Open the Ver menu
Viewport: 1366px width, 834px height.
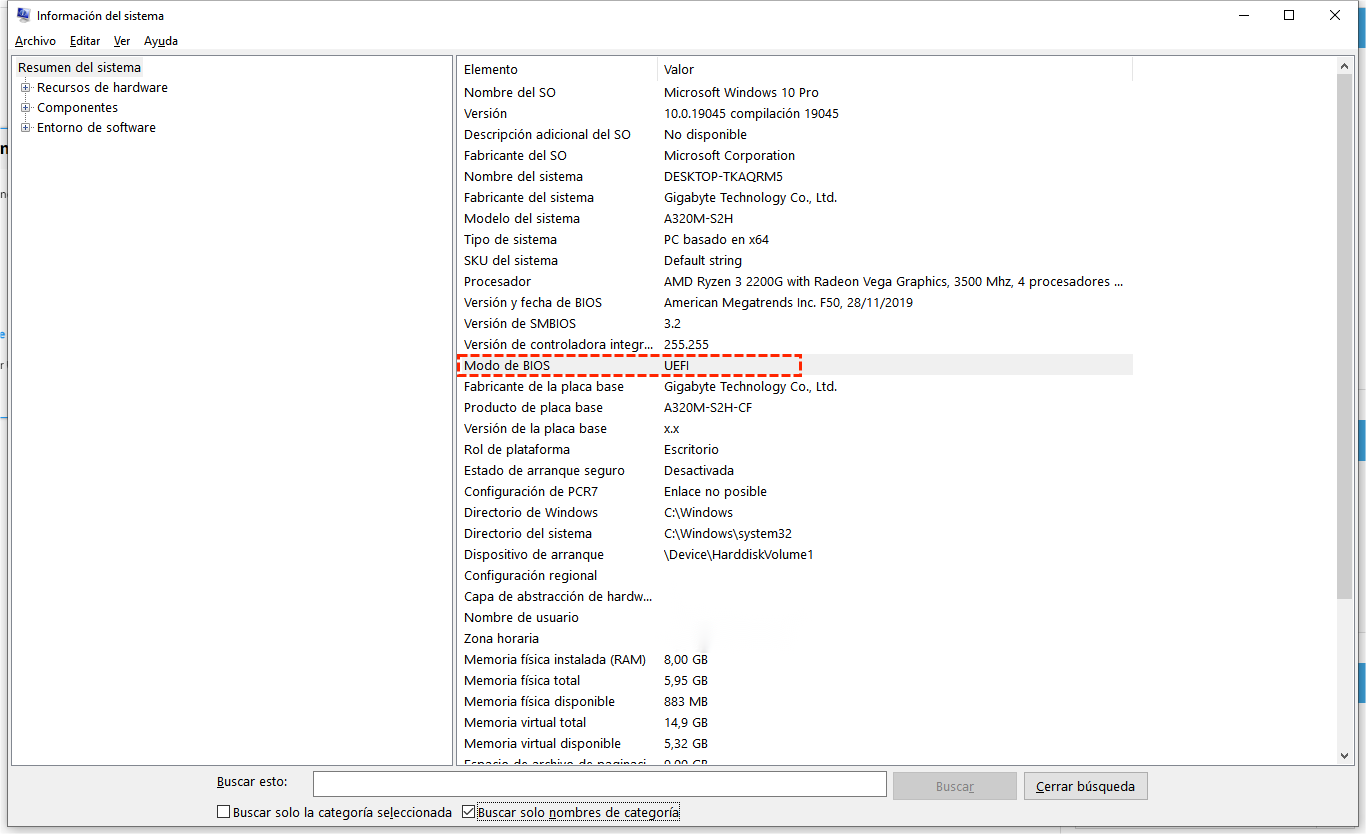tap(122, 41)
